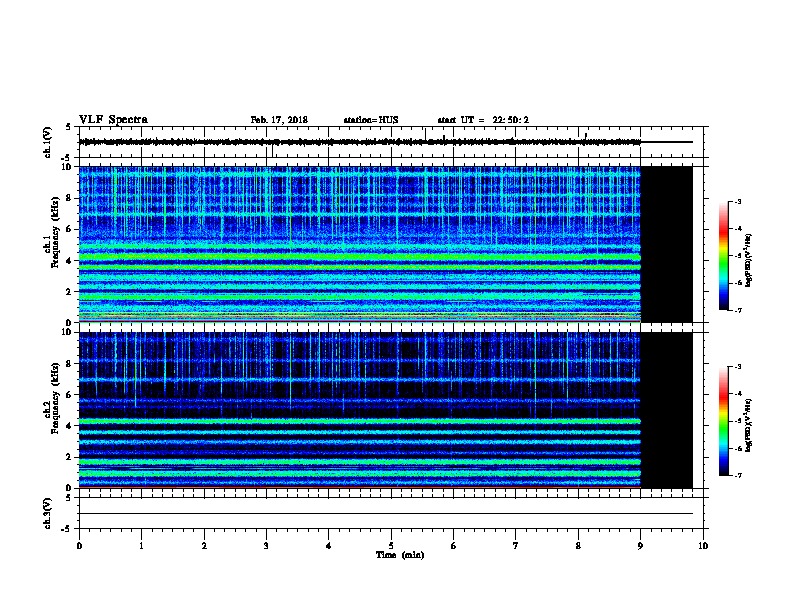Click the time axis tick label "3"

point(266,545)
